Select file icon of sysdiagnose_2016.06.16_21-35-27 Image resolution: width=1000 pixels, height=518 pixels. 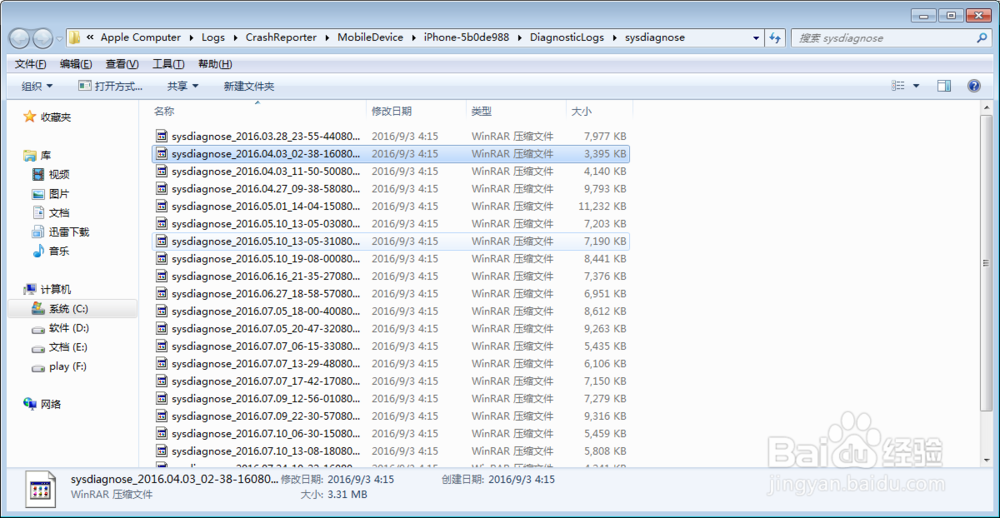coord(162,276)
